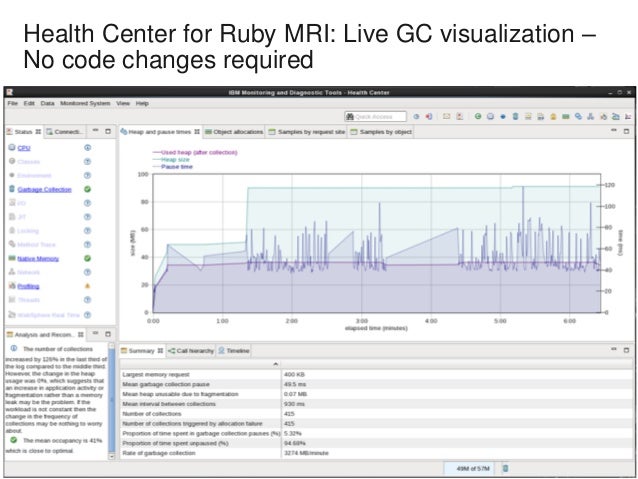
Task: Select the 'Largest memory request' row
Action: click(x=376, y=374)
